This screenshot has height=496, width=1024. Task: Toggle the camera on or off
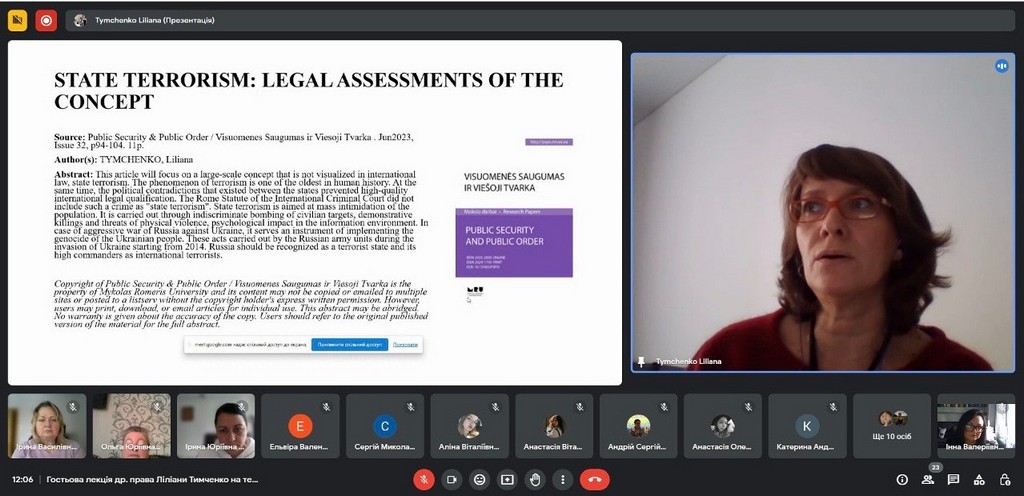tap(452, 479)
